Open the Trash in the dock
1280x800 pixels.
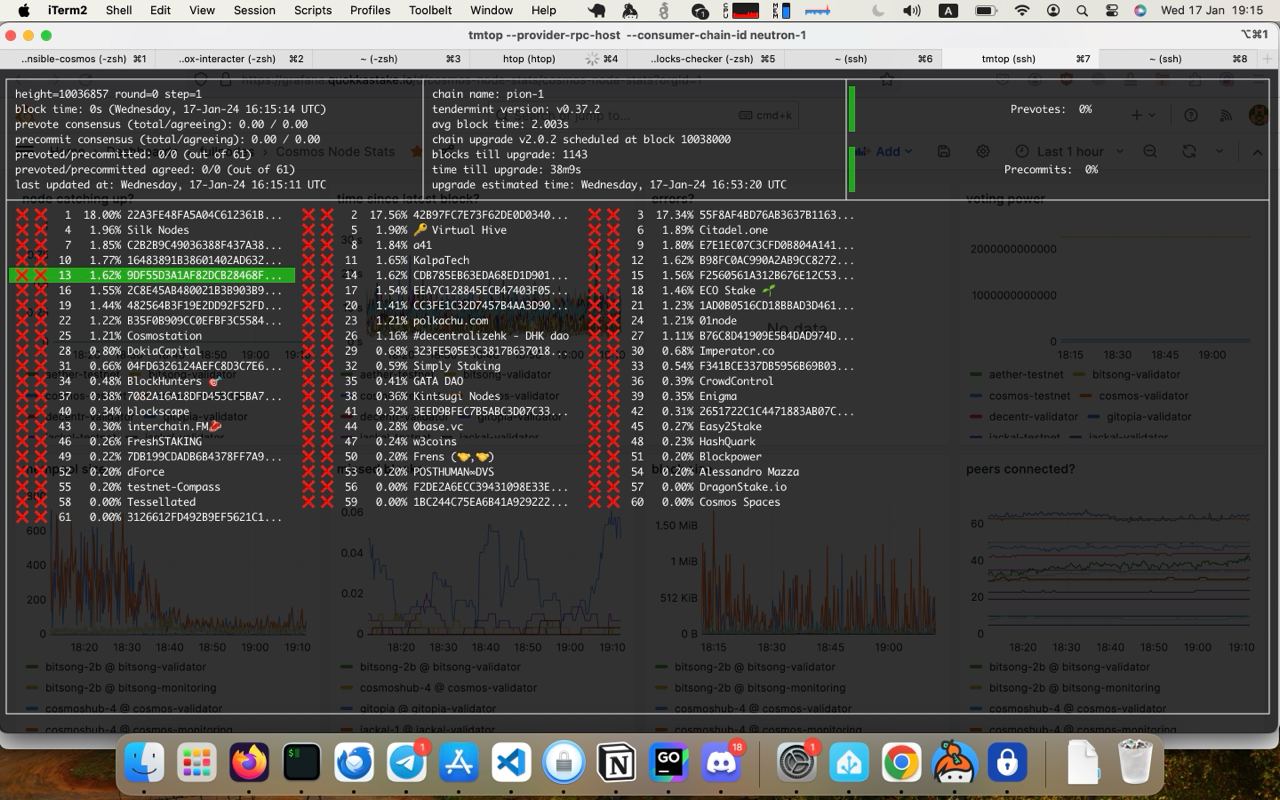point(1134,763)
